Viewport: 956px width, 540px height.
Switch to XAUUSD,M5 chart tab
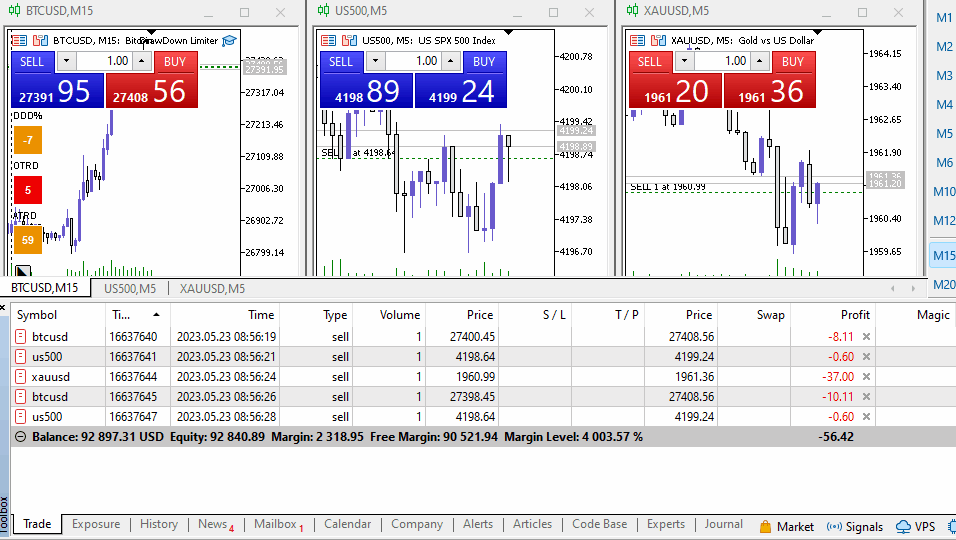click(212, 288)
